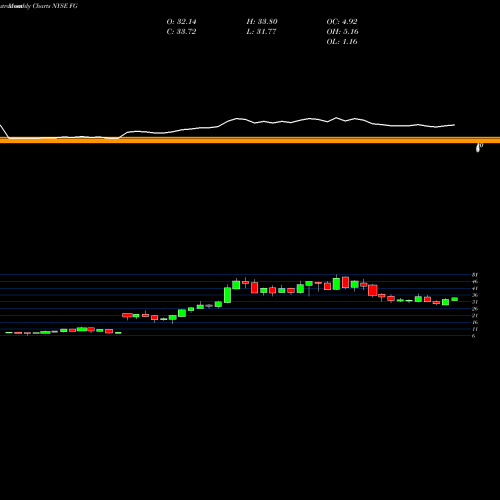The height and width of the screenshot is (500, 500).
Task: Click the price axis label 21
Action: point(475,315)
